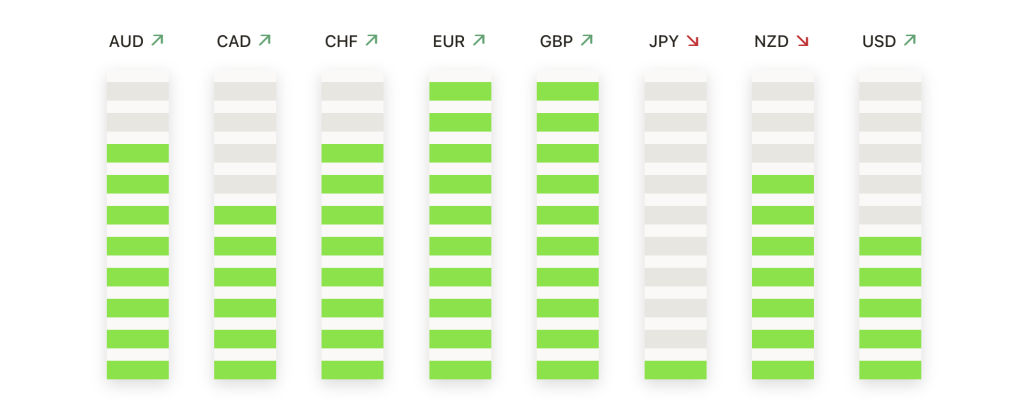The width and height of the screenshot is (1024, 417).
Task: Open the EUR currency heading
Action: [x=449, y=42]
